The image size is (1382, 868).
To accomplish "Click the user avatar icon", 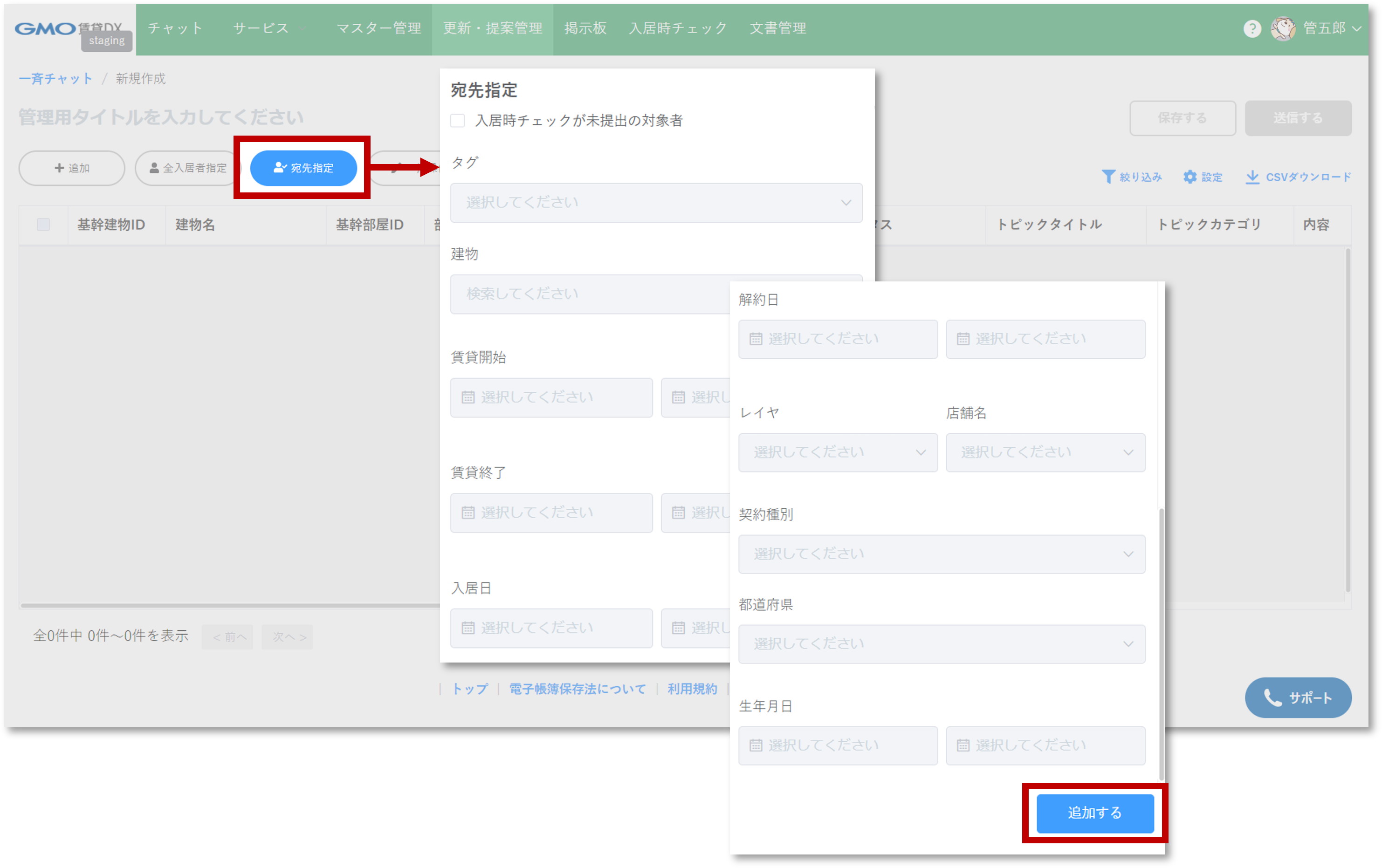I will (x=1282, y=29).
